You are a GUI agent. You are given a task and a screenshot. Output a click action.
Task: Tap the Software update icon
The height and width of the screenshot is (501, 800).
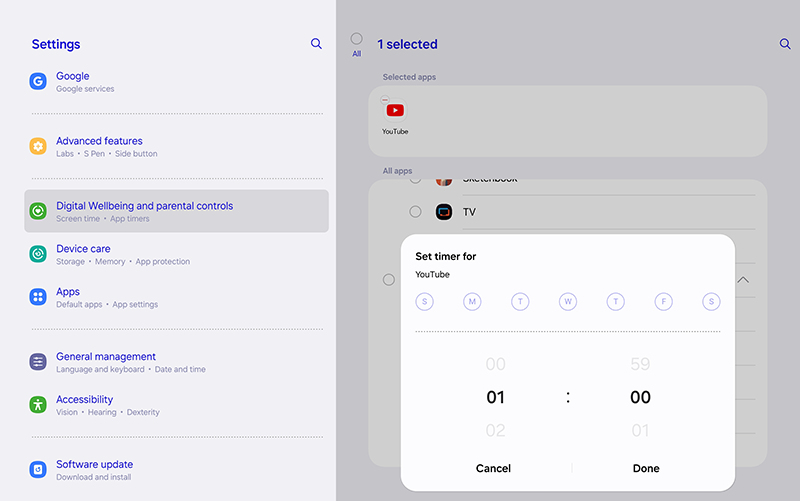pos(38,469)
